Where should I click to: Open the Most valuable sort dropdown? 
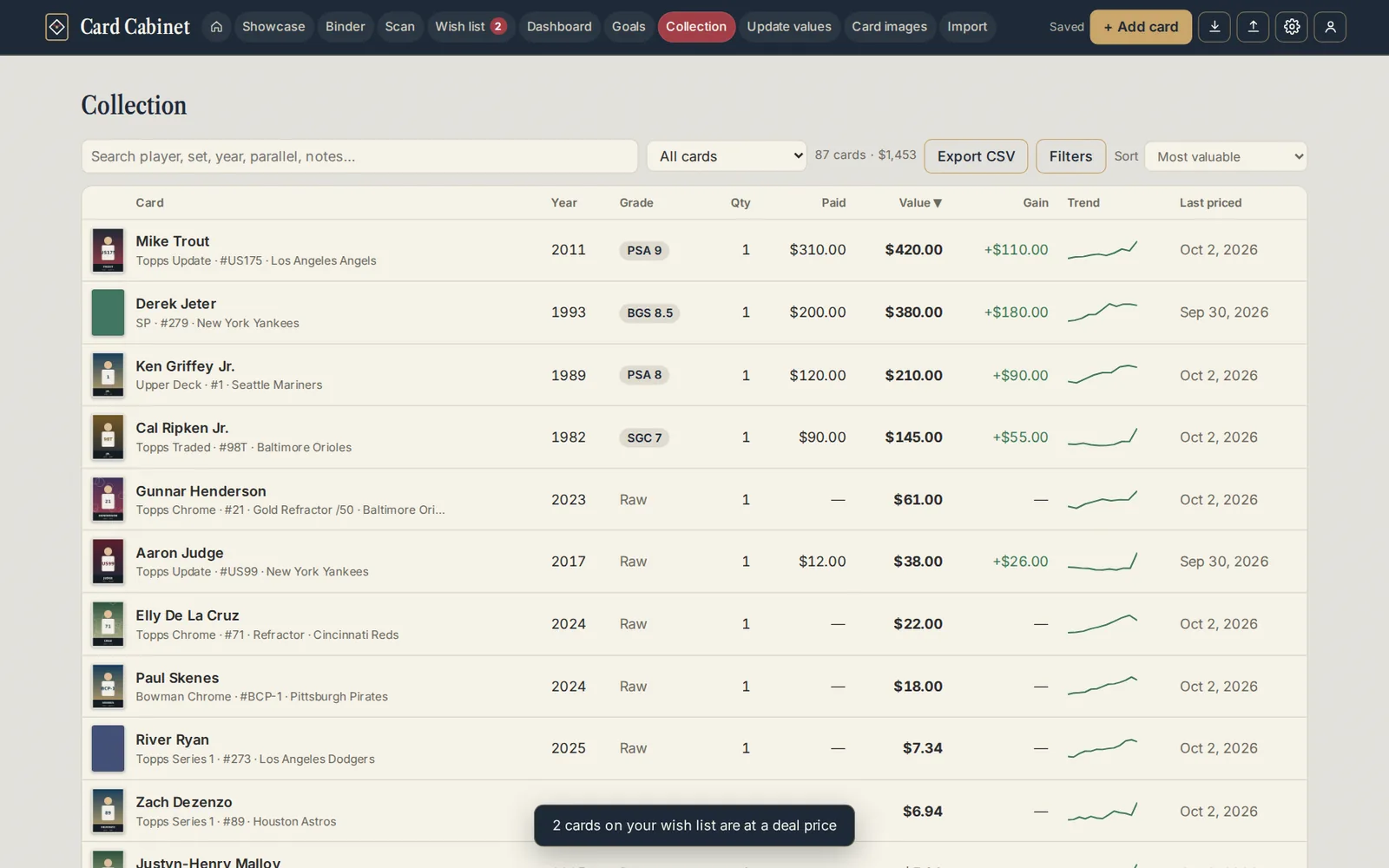tap(1226, 156)
